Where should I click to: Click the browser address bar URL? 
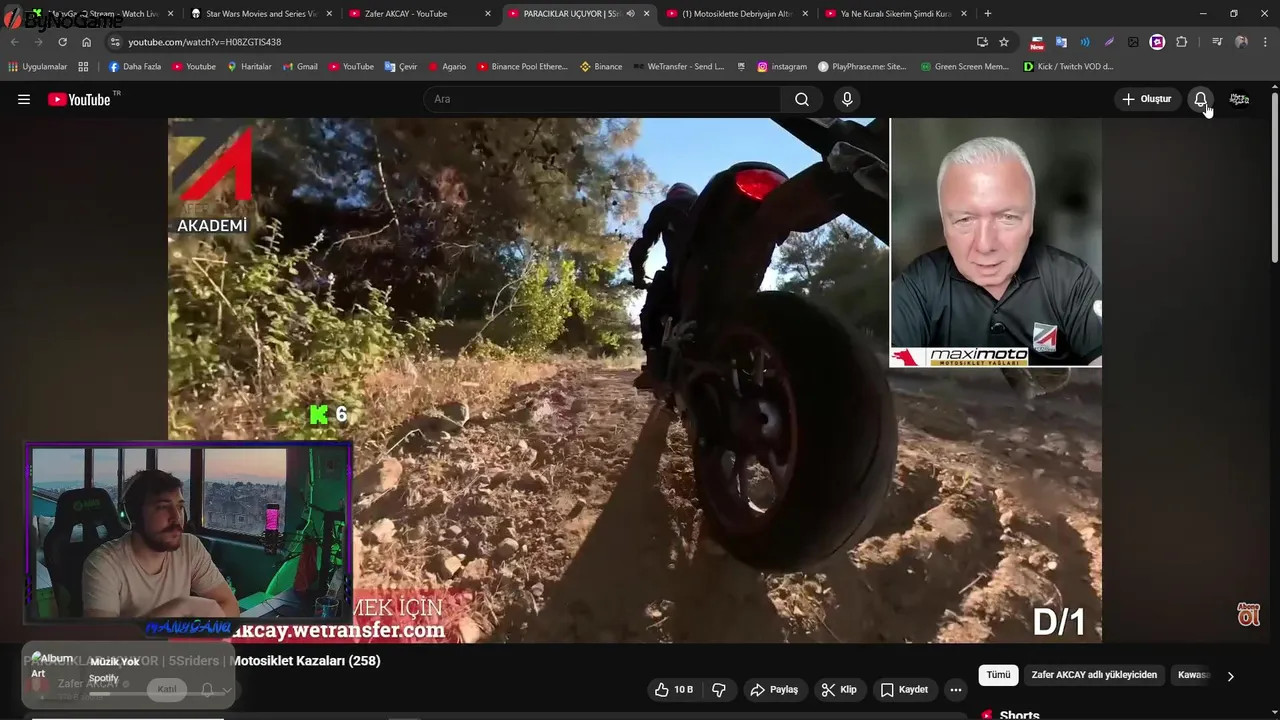[205, 42]
